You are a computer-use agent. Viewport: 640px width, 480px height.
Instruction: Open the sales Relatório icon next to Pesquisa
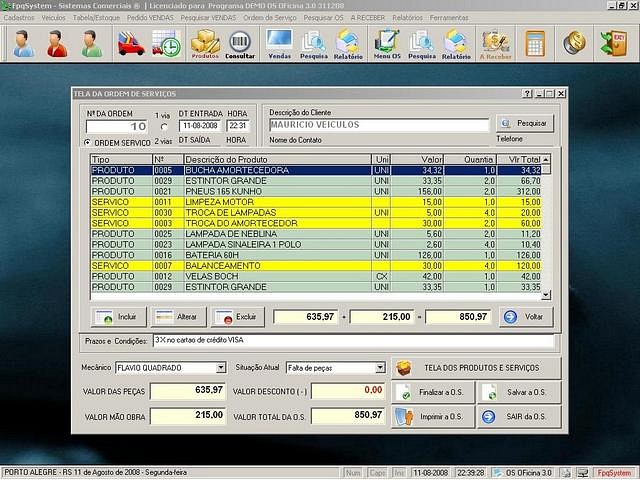pos(348,43)
